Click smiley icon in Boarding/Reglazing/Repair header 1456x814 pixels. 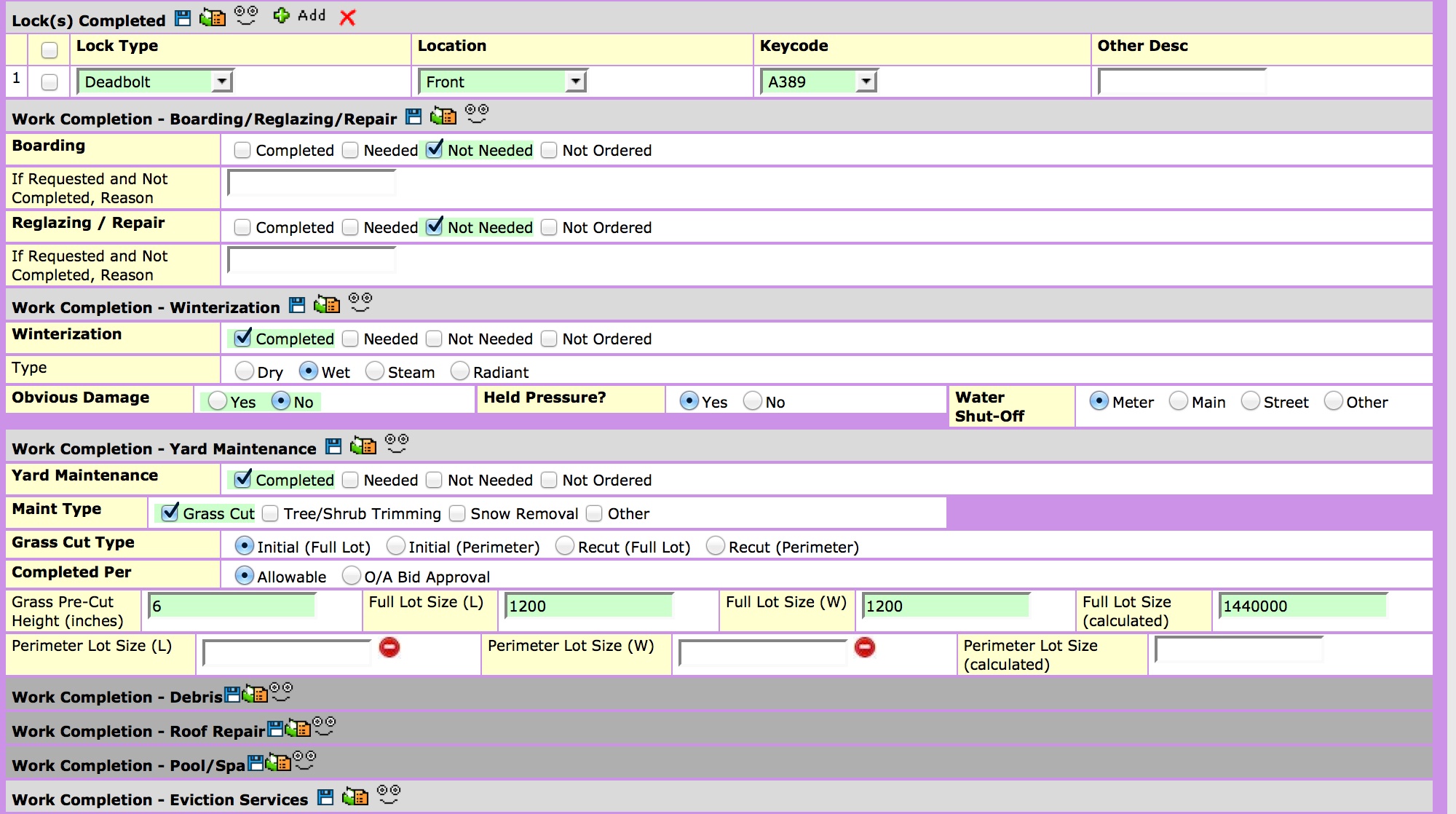(477, 113)
